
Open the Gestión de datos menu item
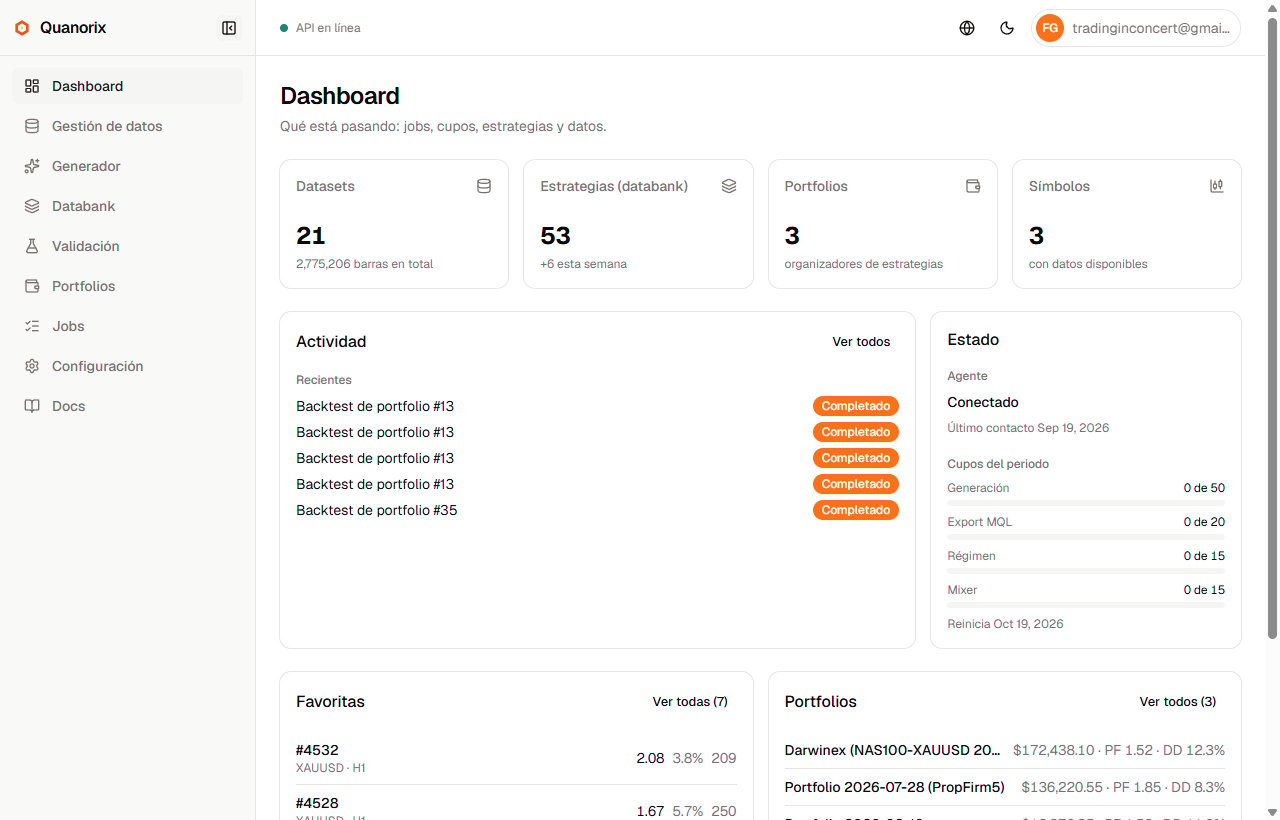128,126
